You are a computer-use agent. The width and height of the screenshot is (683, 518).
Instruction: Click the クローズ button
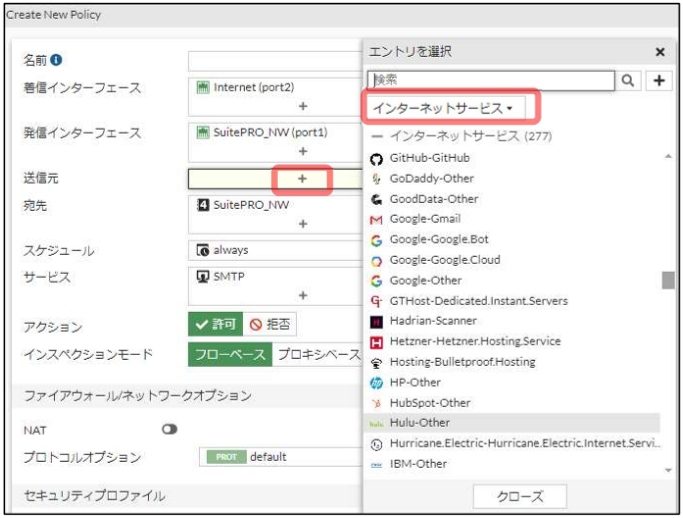click(519, 497)
